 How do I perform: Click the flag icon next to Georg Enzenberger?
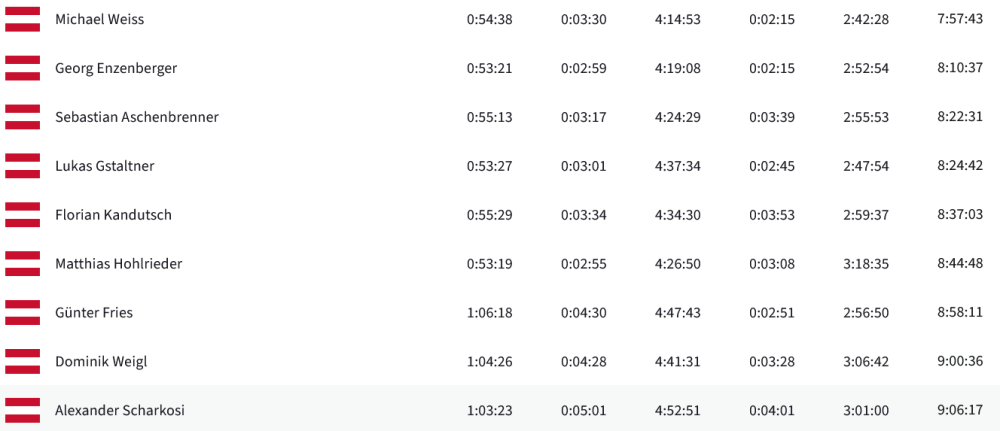click(x=22, y=68)
